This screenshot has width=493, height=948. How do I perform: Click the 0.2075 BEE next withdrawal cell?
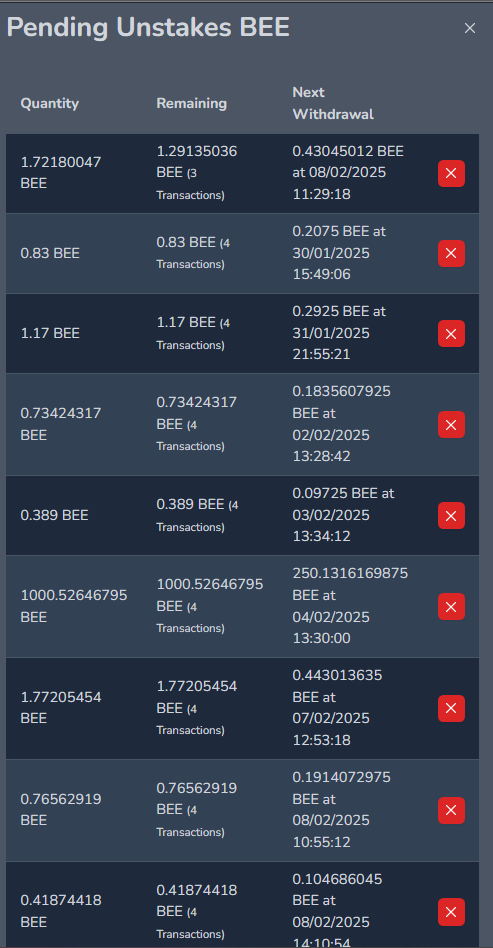coord(339,253)
